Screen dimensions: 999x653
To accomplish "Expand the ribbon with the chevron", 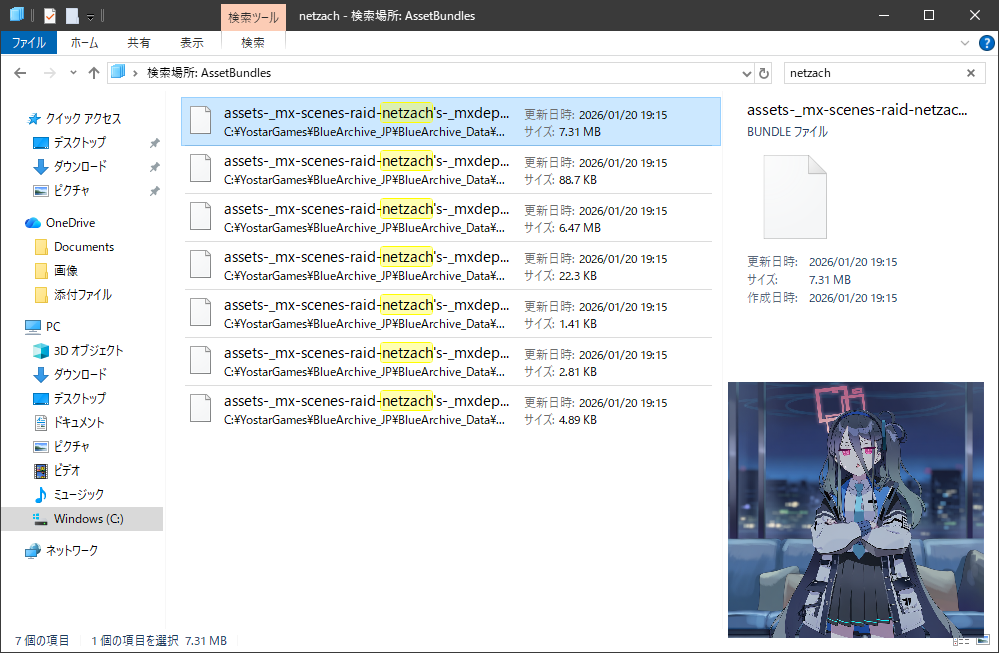I will pos(965,43).
